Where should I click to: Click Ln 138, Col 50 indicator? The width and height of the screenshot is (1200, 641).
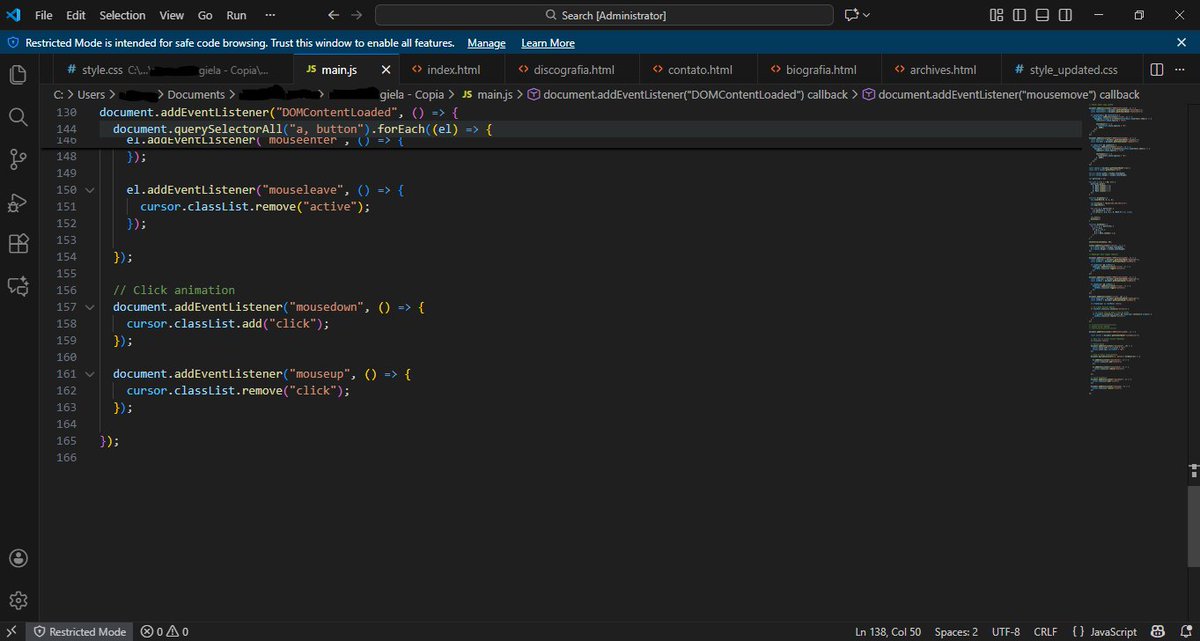coord(887,631)
